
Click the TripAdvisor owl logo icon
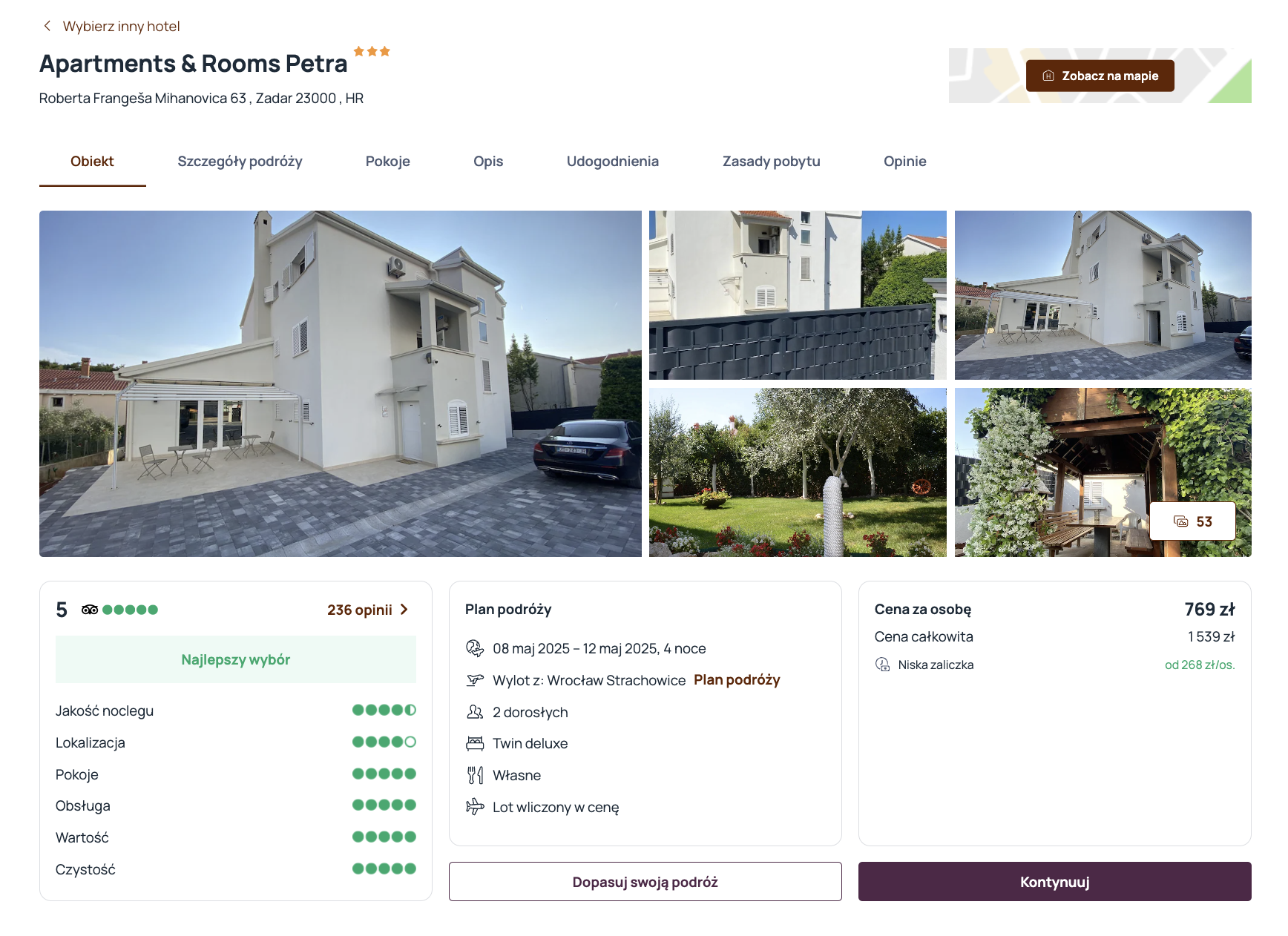click(90, 610)
